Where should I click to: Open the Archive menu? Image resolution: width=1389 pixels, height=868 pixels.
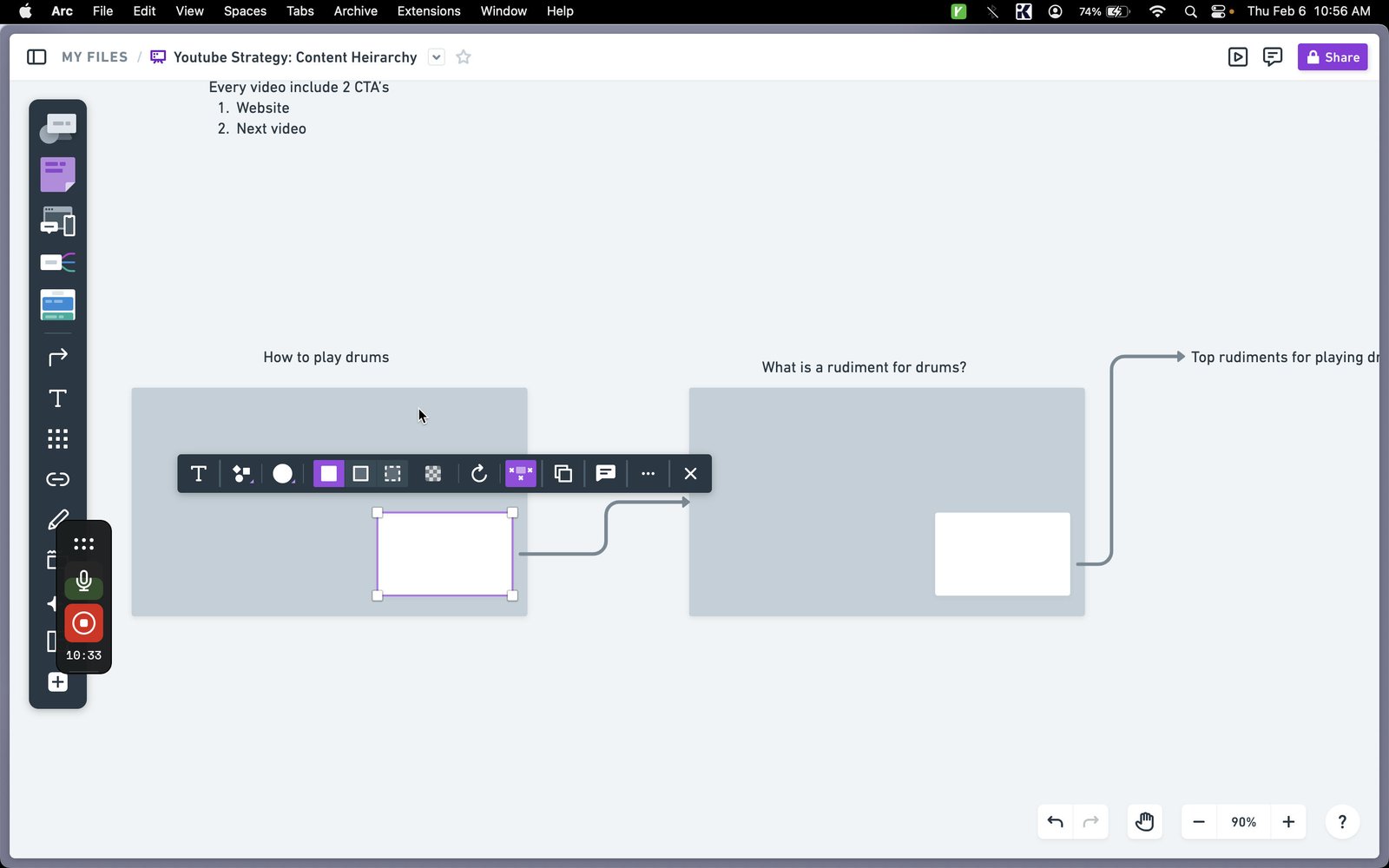(x=355, y=11)
